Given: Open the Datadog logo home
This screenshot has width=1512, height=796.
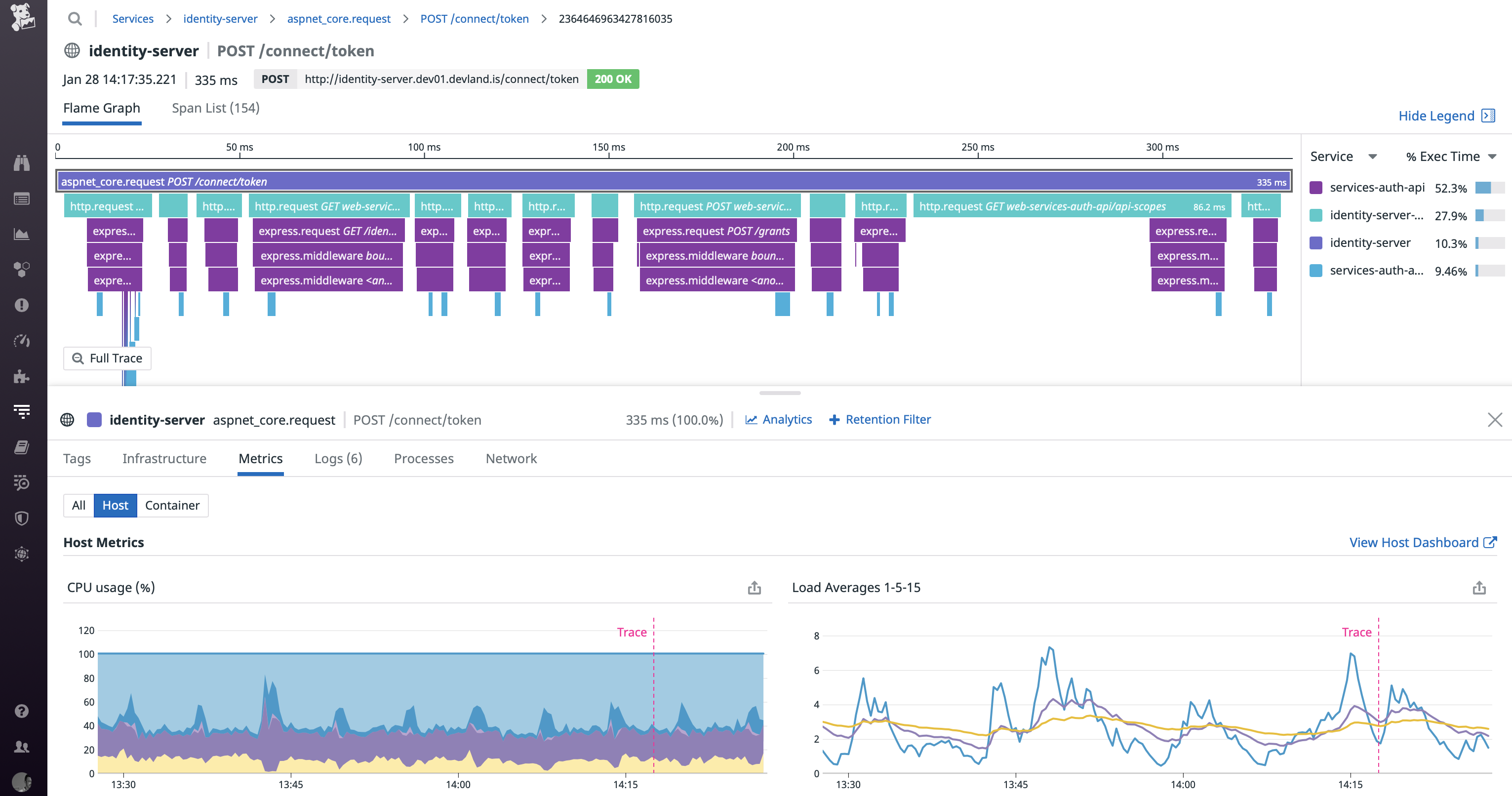Looking at the screenshot, I should pyautogui.click(x=22, y=16).
